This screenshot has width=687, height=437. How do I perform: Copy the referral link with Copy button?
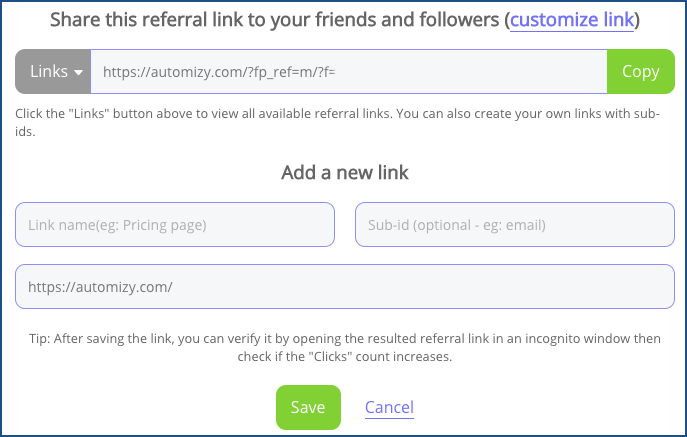tap(640, 72)
